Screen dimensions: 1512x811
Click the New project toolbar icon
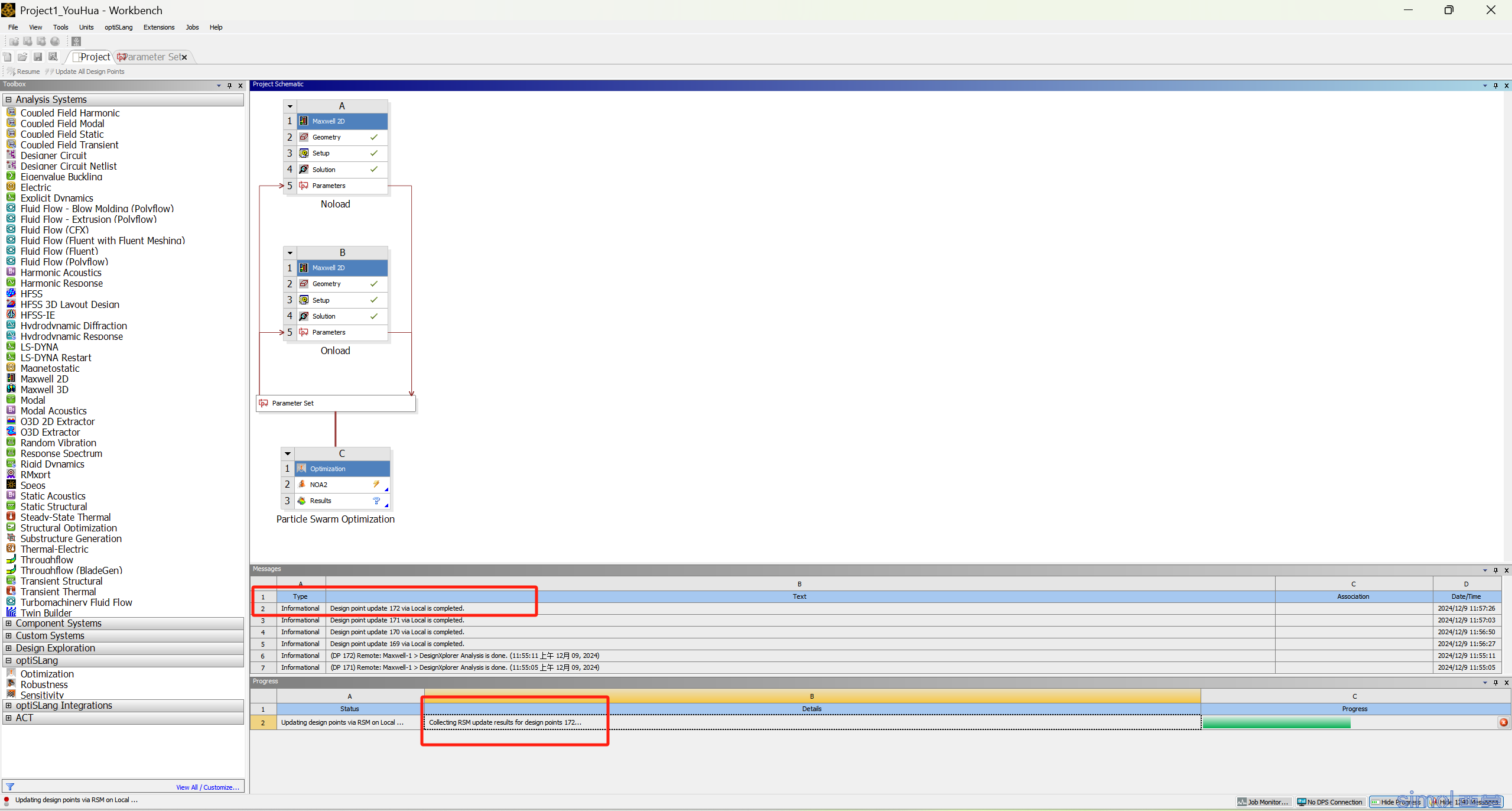(7, 57)
